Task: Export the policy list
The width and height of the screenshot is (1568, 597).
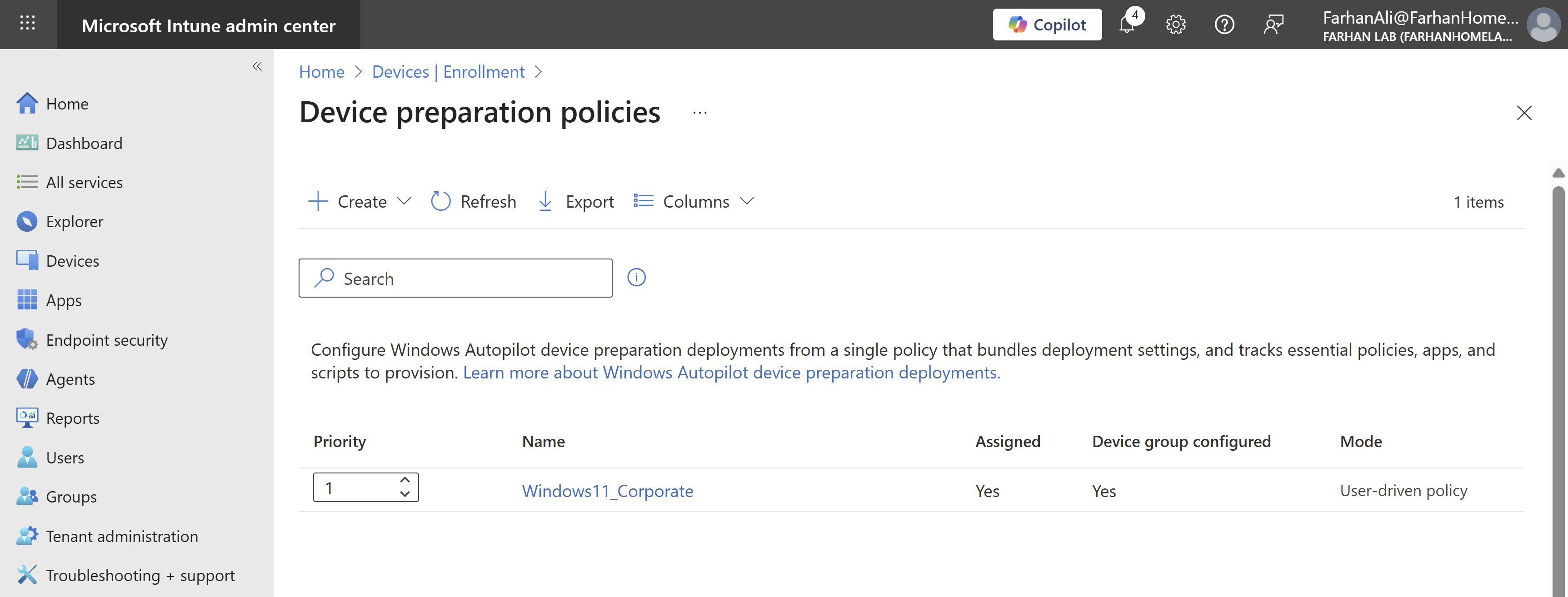Action: [x=576, y=201]
